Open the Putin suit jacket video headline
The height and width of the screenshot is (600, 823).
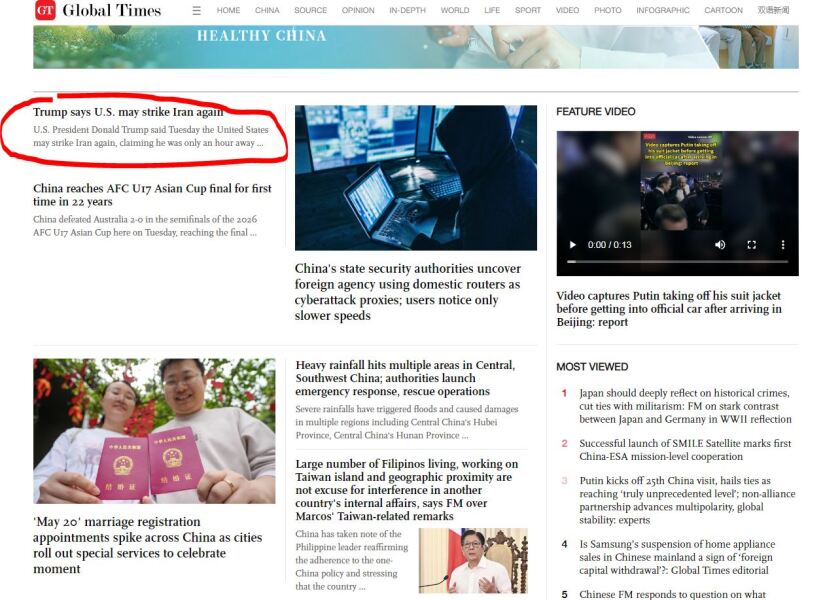tap(669, 309)
